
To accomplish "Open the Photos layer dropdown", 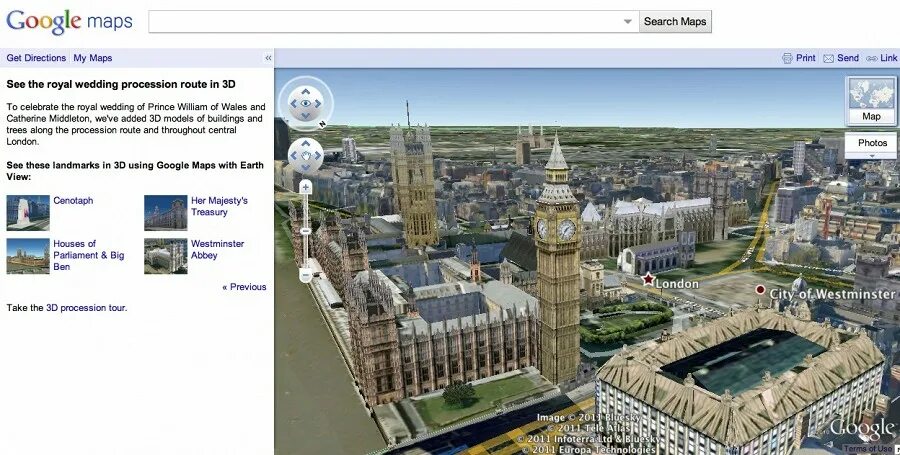I will 872,146.
